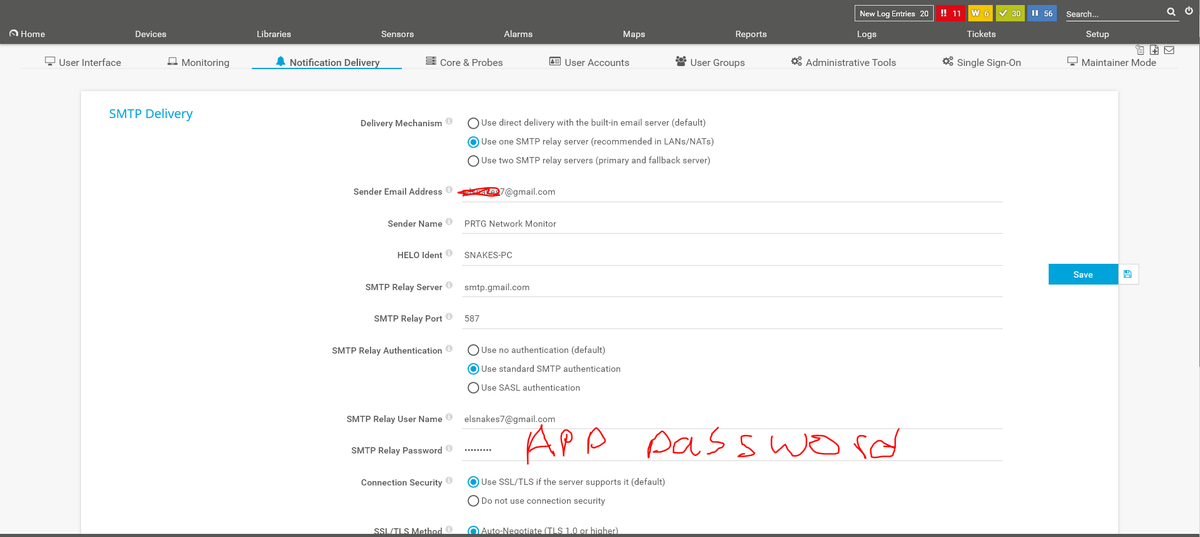Select direct delivery with built-in email server
Viewport: 1200px width, 537px height.
coord(474,123)
